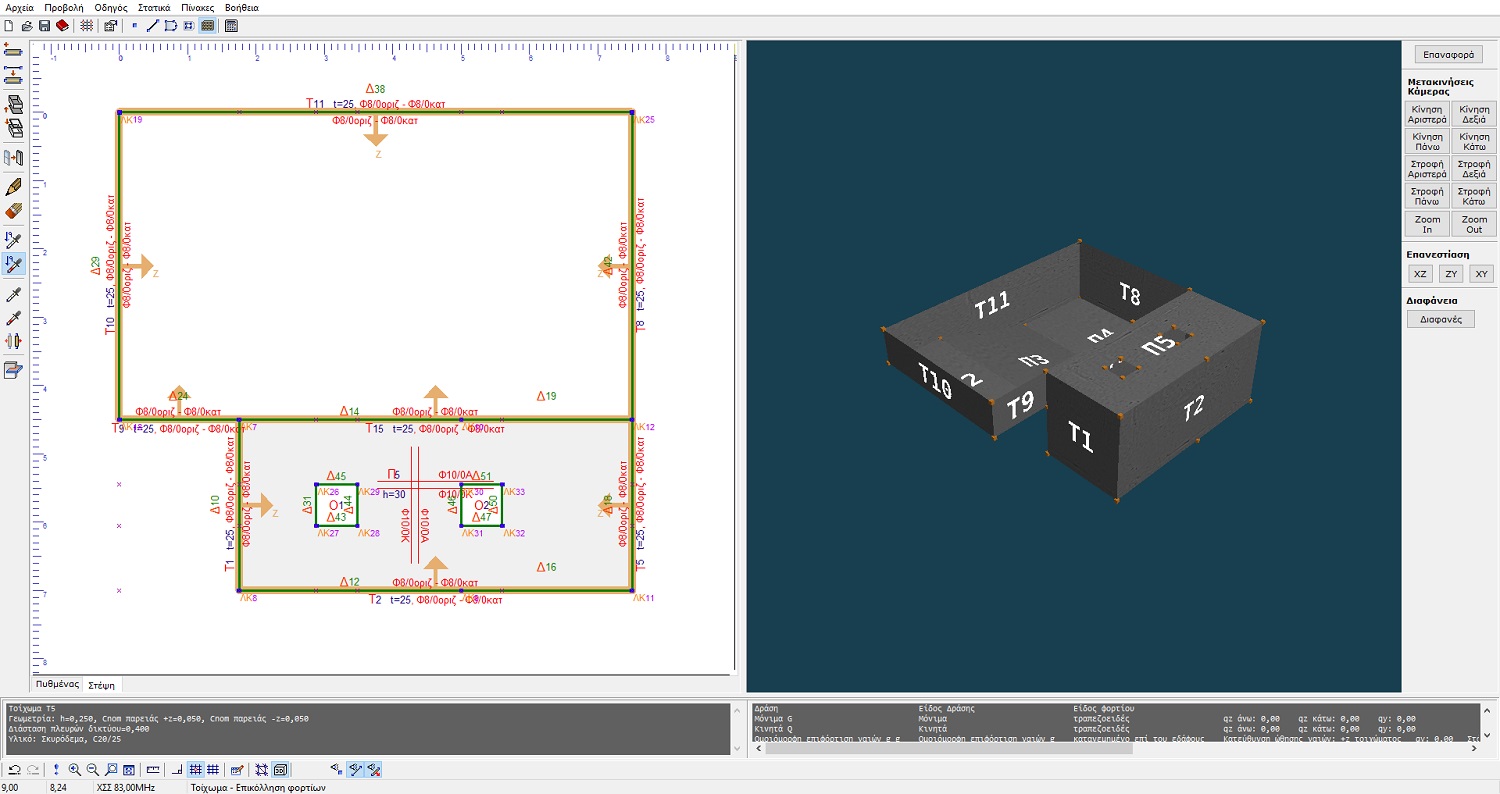Click the Στροφή Κάτω button
The image size is (1500, 794).
coord(1474,195)
